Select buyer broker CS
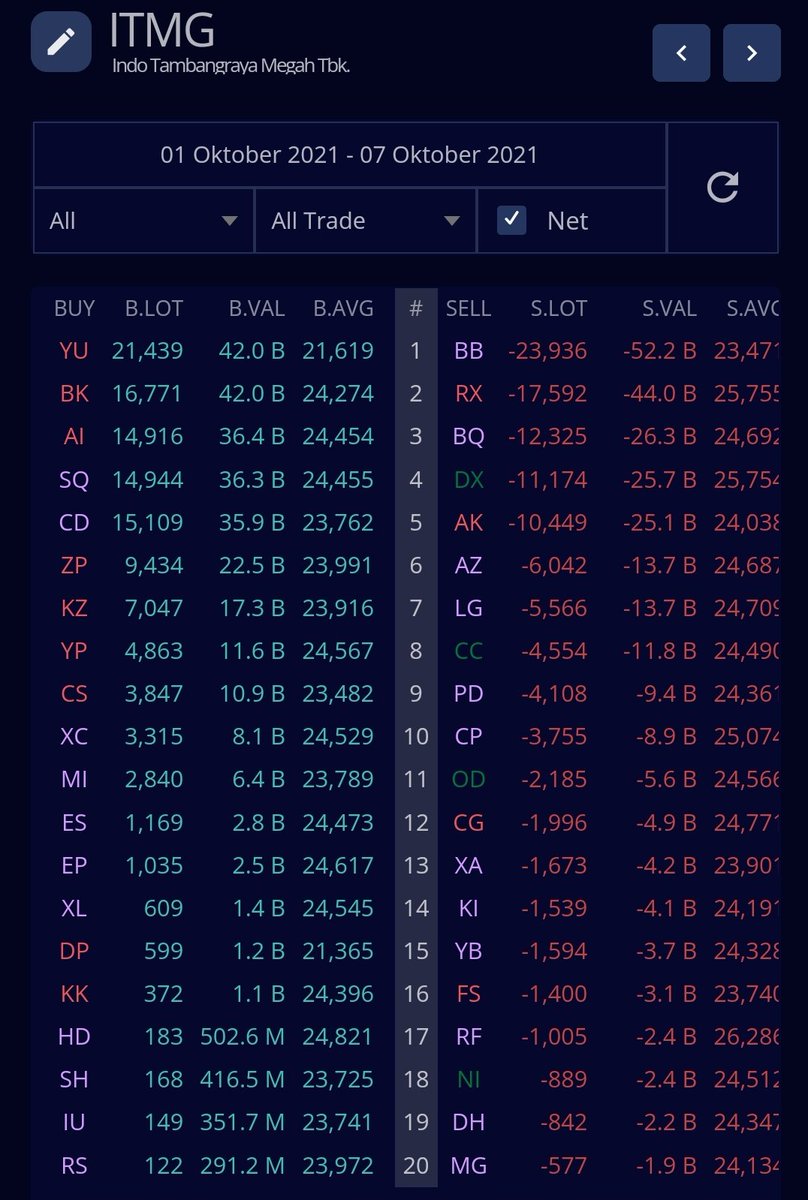Image resolution: width=808 pixels, height=1200 pixels. 74,694
